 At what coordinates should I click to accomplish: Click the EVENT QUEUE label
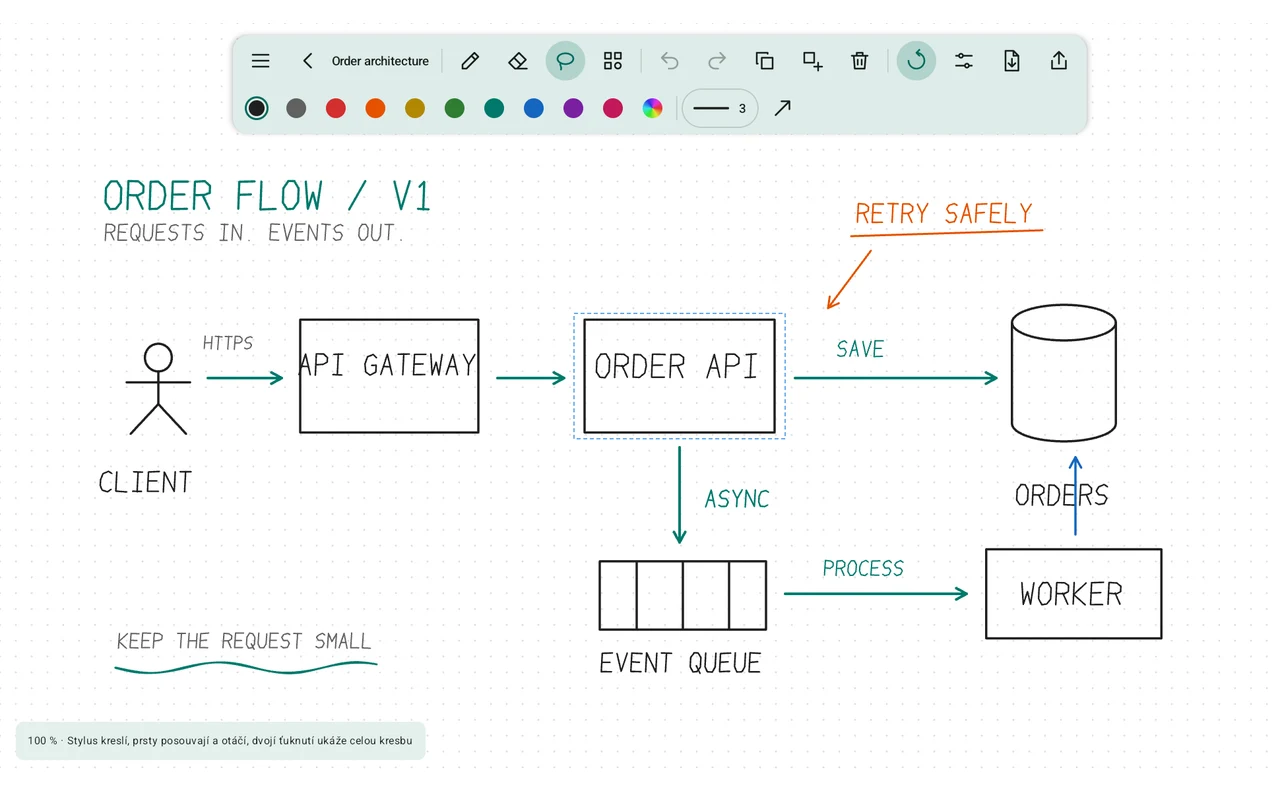click(x=680, y=663)
